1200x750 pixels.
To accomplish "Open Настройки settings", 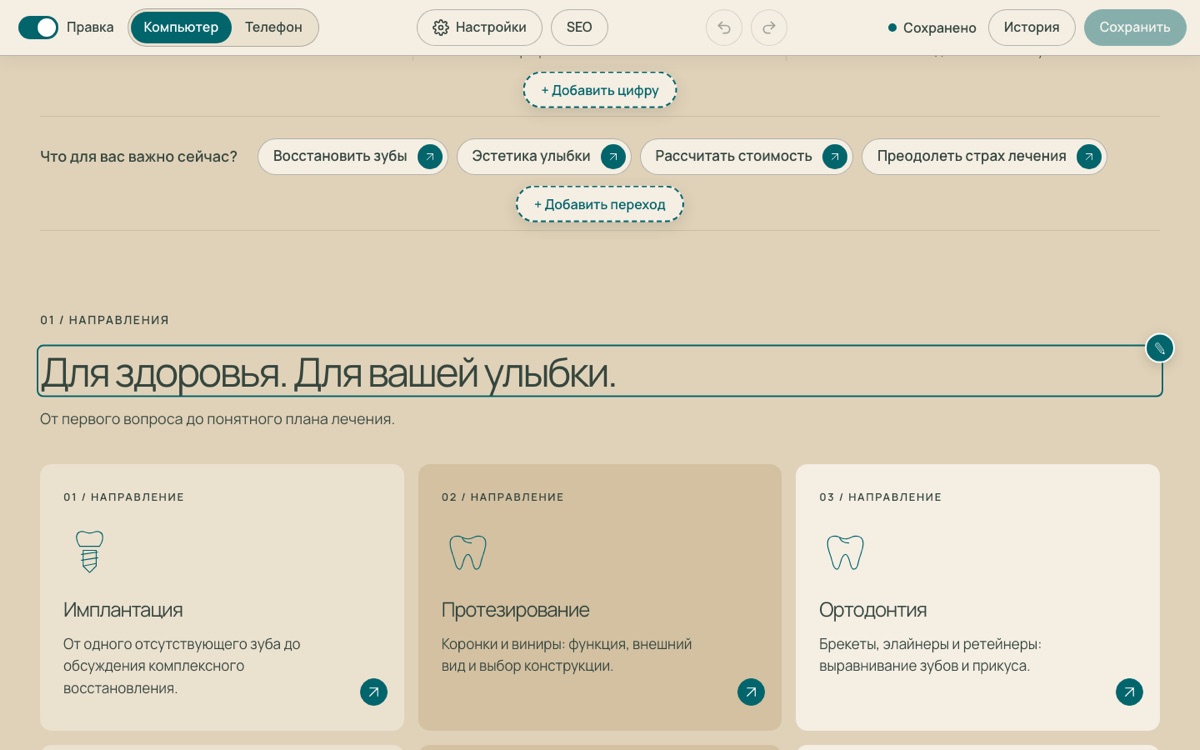I will click(x=479, y=27).
